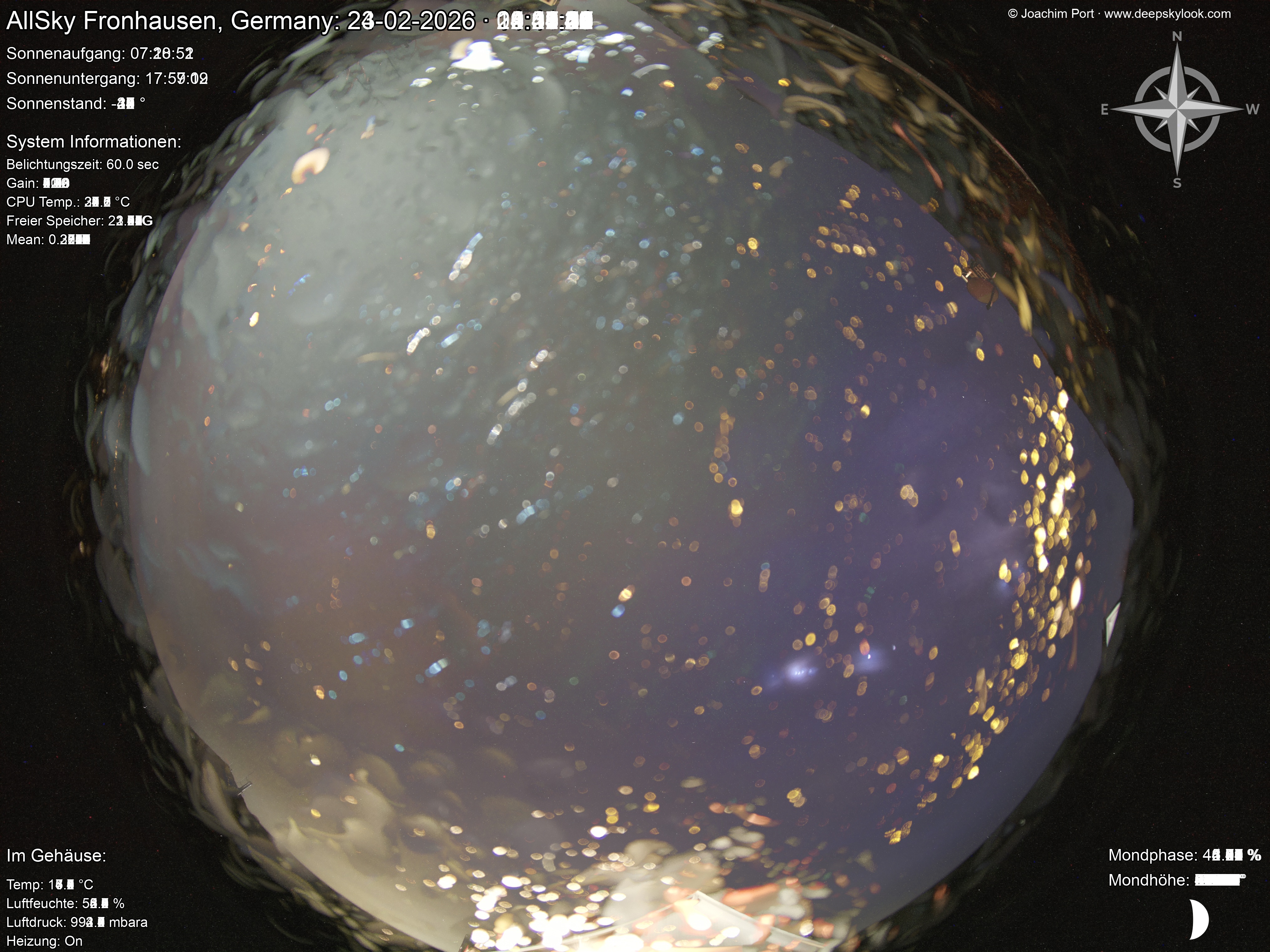Click the Sonnenstand sun altitude label
This screenshot has width=1270, height=952.
tap(75, 103)
